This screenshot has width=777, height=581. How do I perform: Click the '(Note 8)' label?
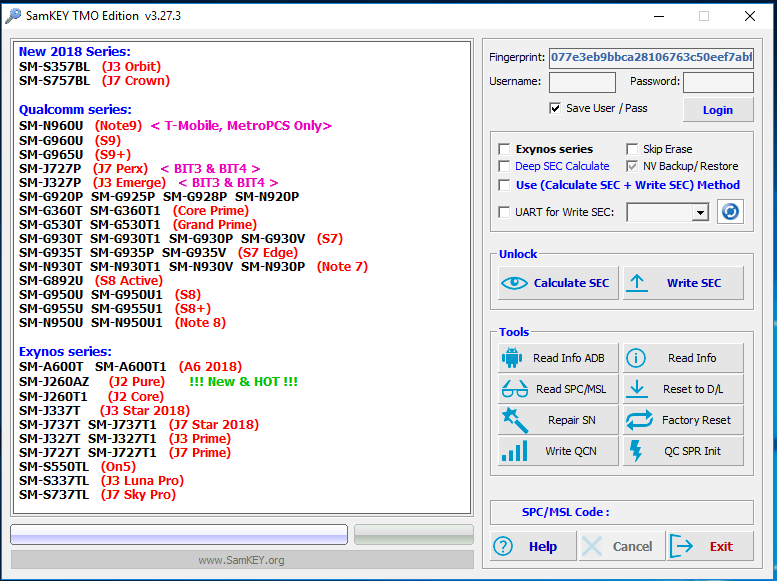[x=200, y=323]
